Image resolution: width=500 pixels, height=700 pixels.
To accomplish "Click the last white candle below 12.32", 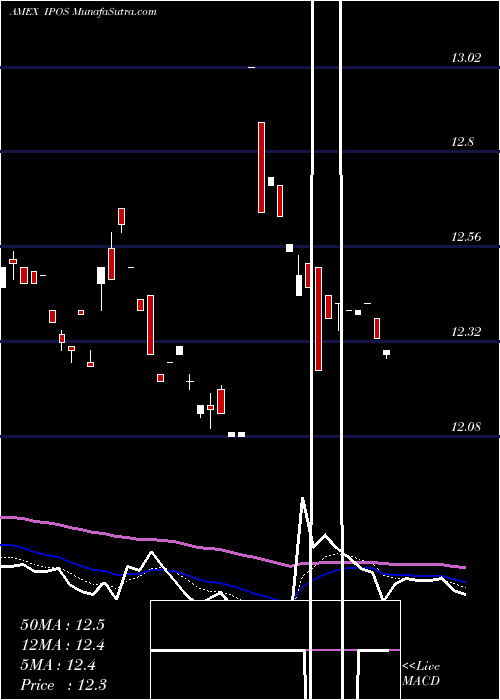I will pos(386,354).
